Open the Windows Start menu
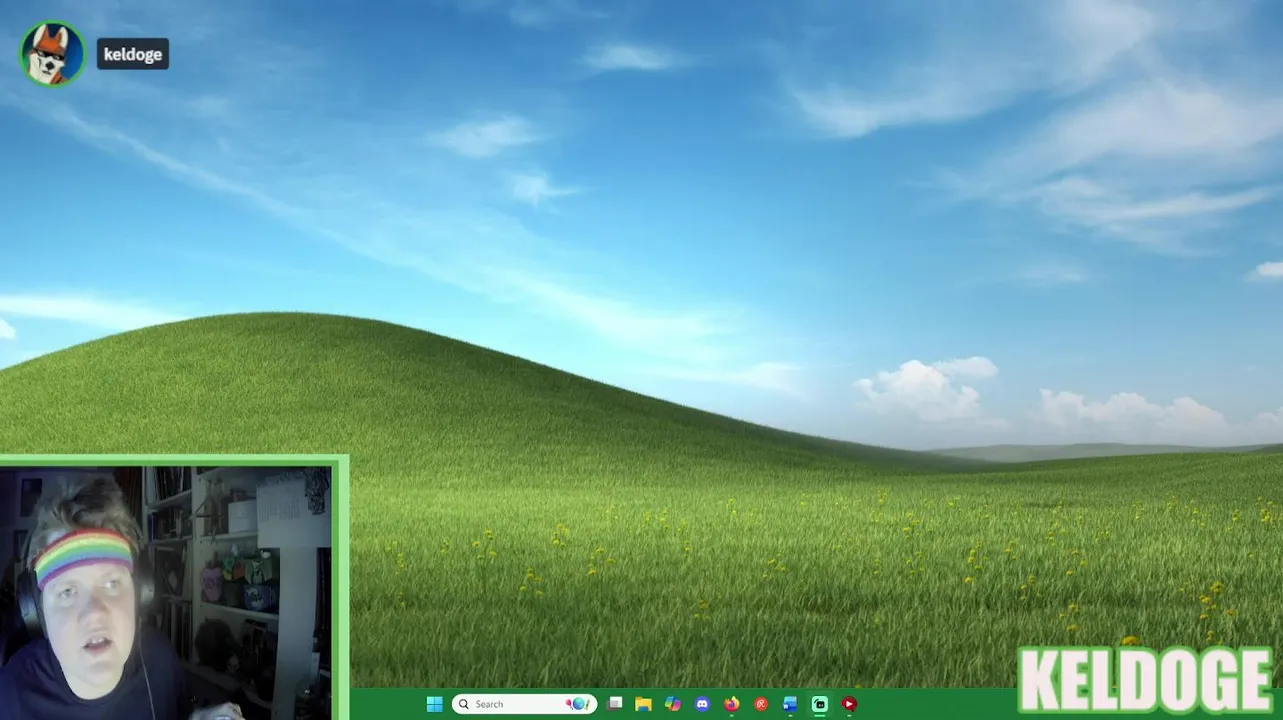The height and width of the screenshot is (720, 1283). [434, 704]
